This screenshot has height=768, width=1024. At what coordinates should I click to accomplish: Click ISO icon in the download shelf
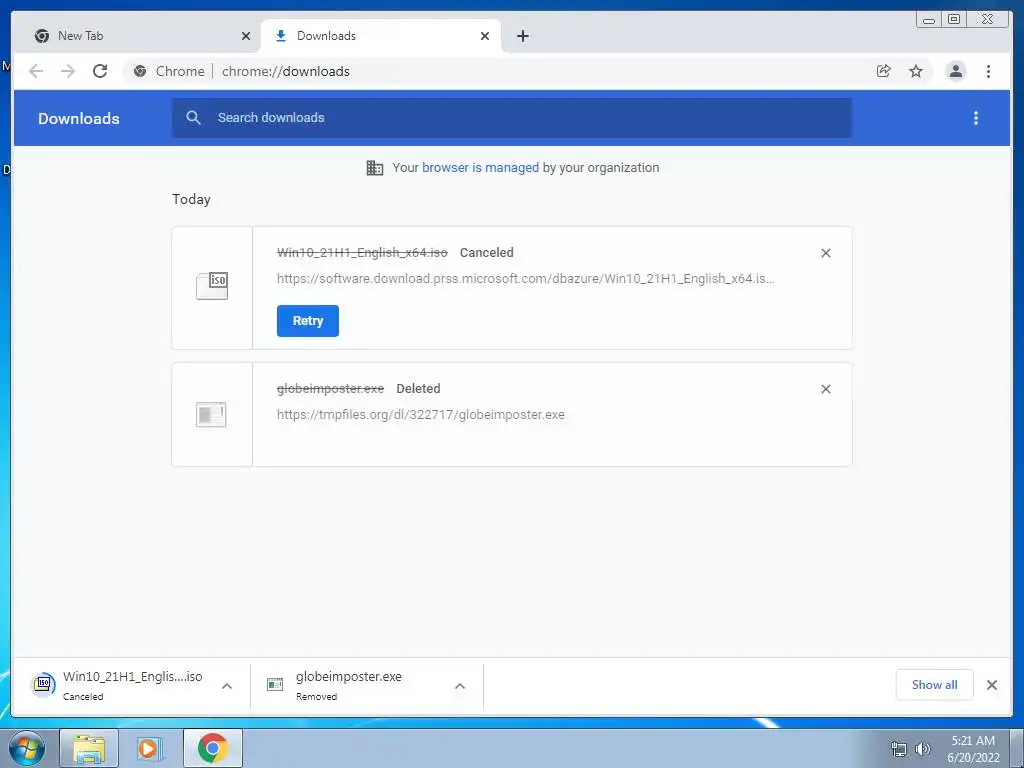pos(43,684)
